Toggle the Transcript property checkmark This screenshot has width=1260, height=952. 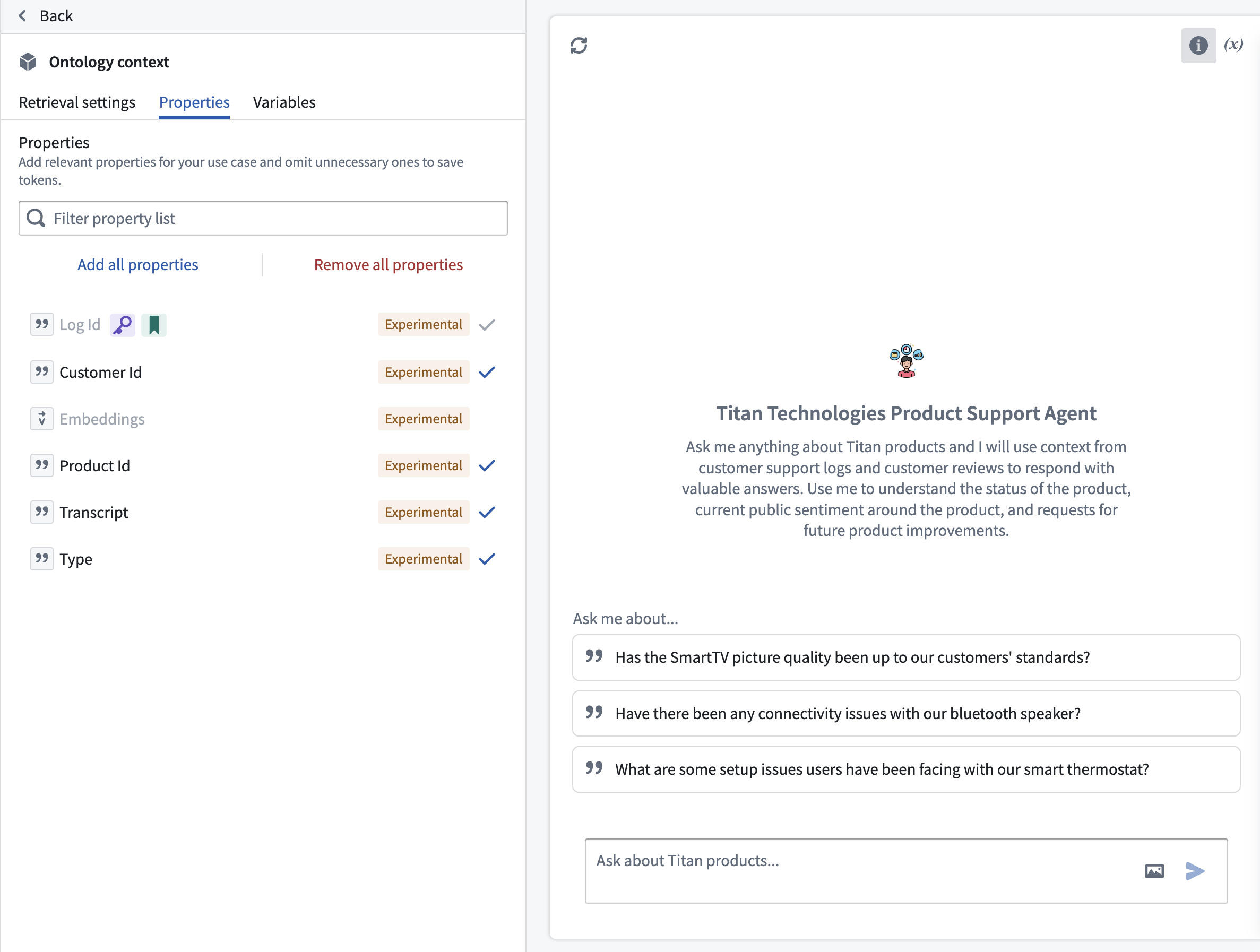487,513
